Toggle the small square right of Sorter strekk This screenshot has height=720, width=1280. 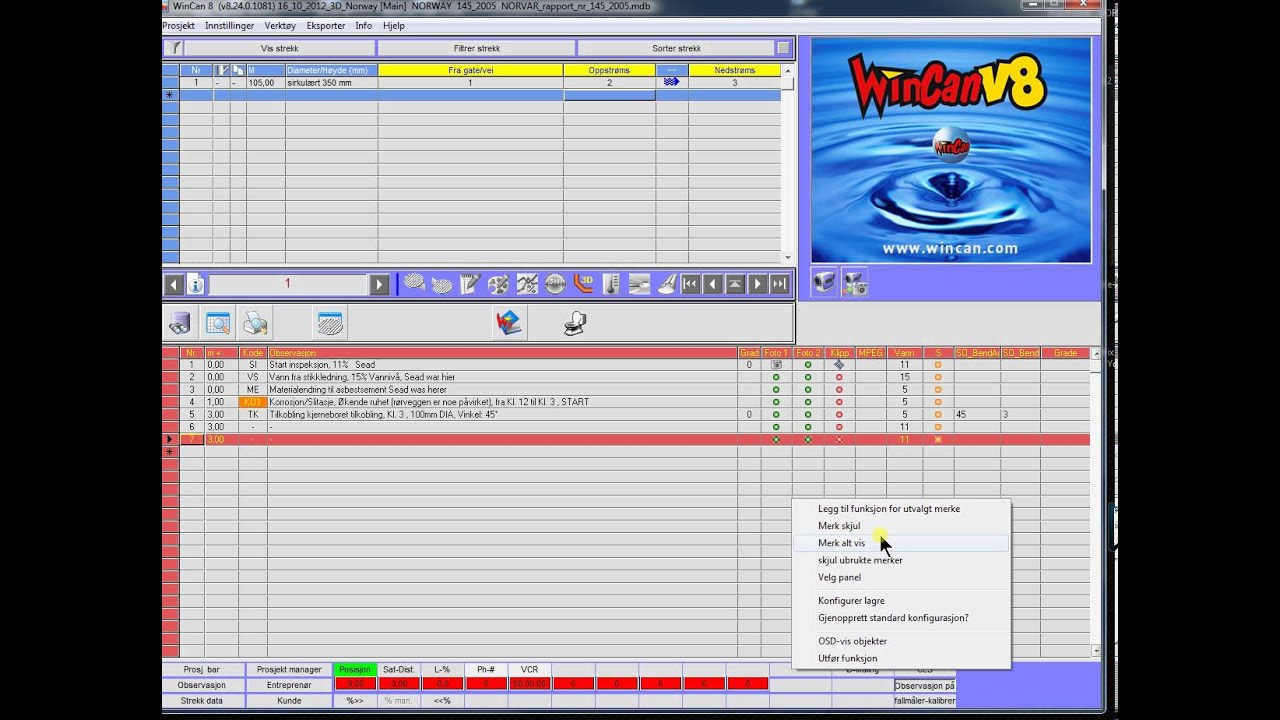(x=783, y=48)
